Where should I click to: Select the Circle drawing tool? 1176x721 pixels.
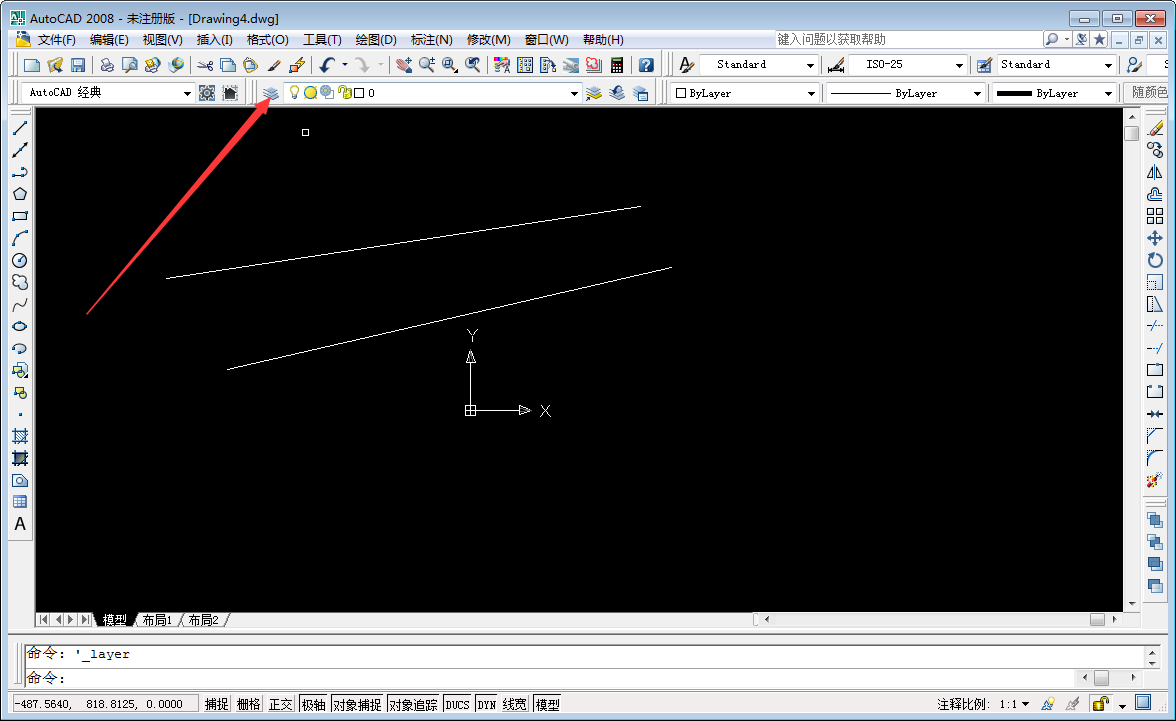(x=20, y=259)
